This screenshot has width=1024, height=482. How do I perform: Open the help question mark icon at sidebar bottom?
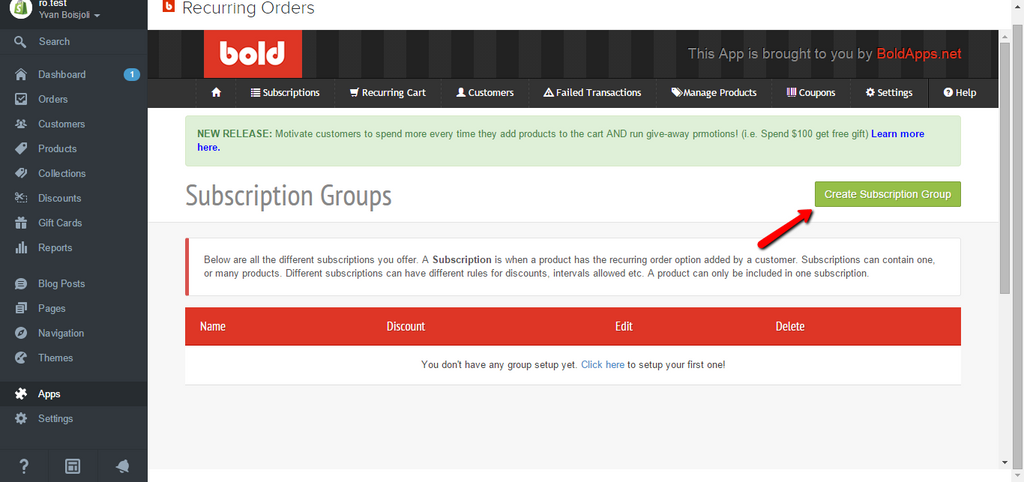pos(24,466)
